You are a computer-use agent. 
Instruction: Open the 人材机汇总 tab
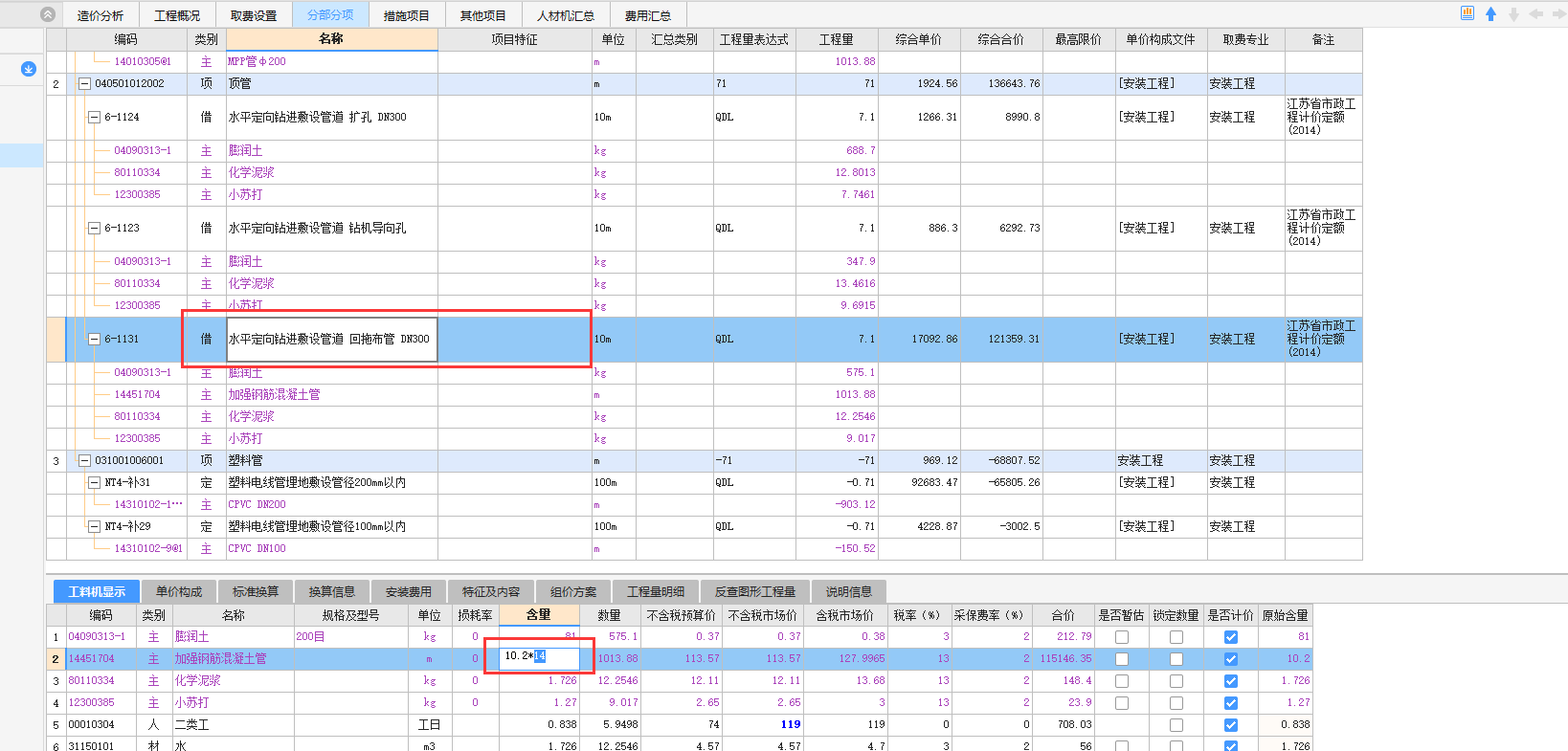566,15
